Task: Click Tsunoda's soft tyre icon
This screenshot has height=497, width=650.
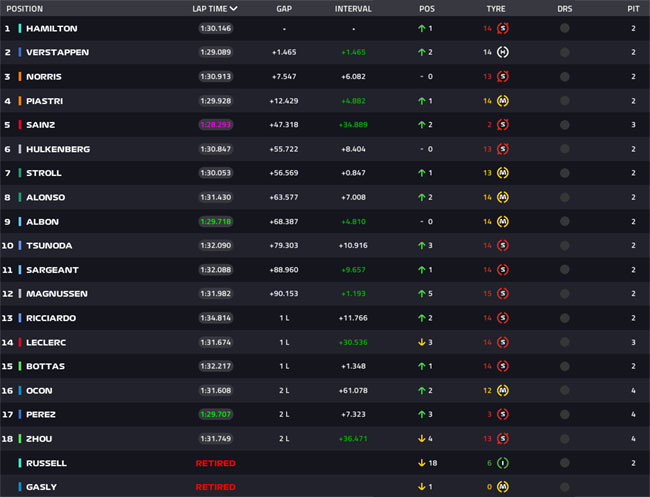Action: (503, 245)
